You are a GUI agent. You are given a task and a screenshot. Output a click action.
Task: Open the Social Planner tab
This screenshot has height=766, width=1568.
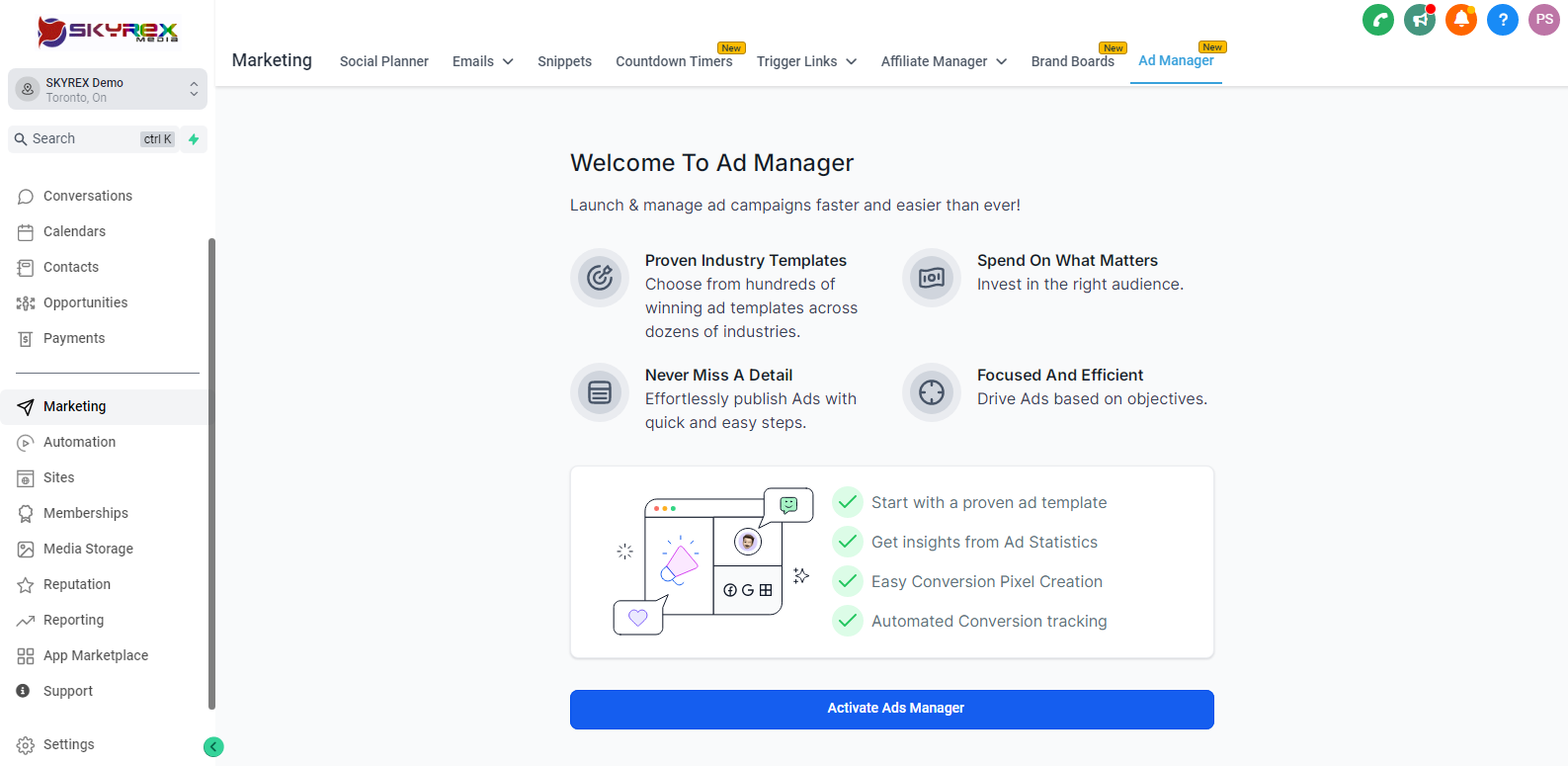click(x=384, y=61)
